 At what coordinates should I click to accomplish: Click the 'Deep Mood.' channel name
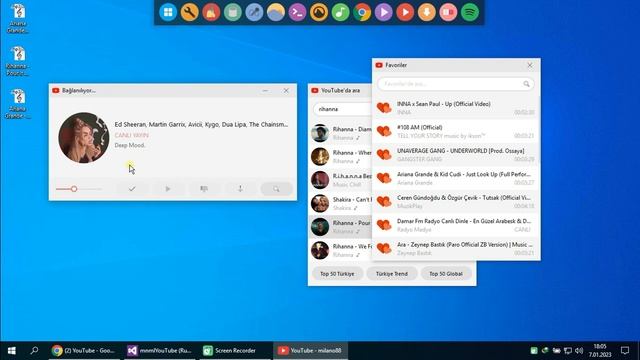coord(130,145)
